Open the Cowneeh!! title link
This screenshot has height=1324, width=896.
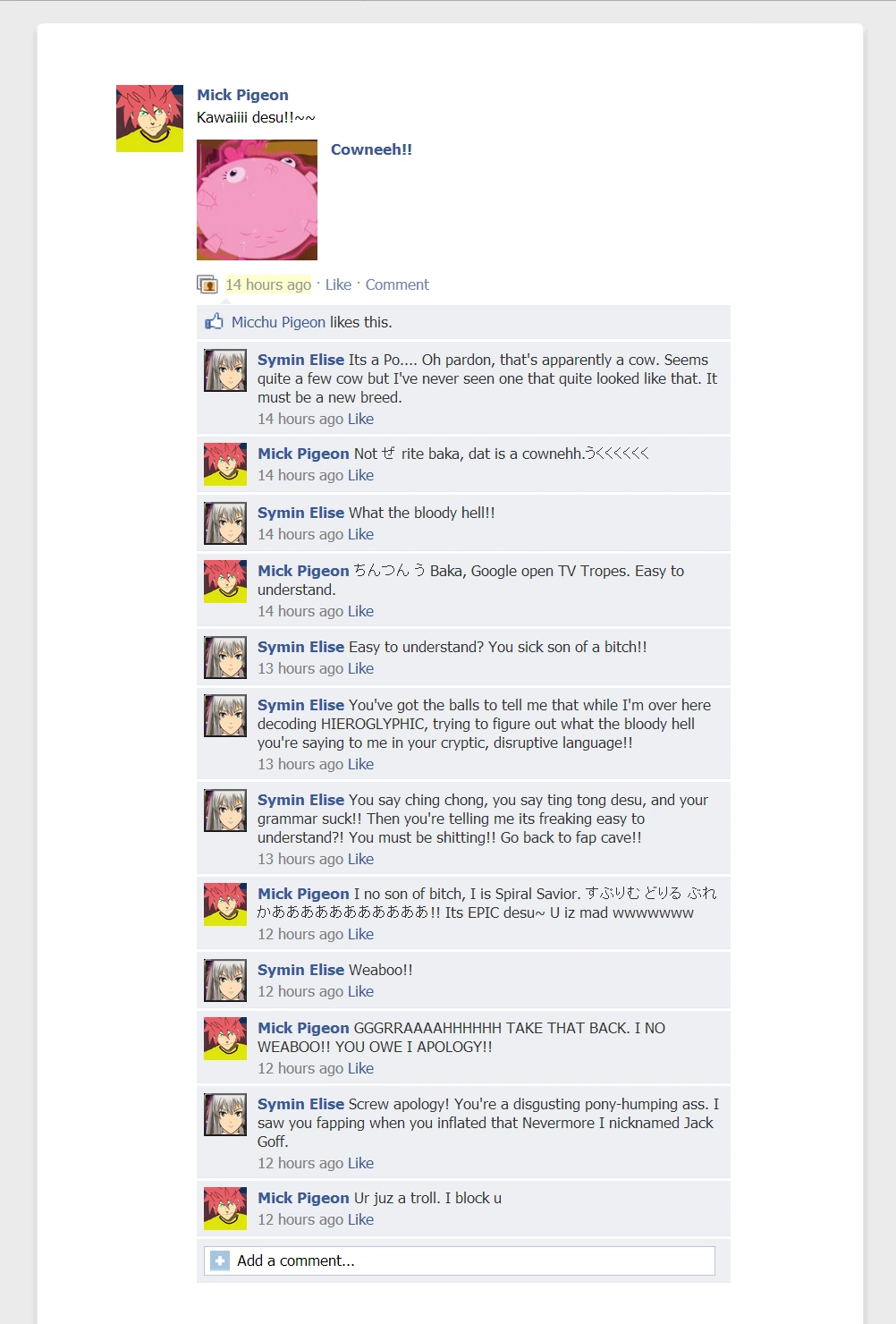point(371,149)
